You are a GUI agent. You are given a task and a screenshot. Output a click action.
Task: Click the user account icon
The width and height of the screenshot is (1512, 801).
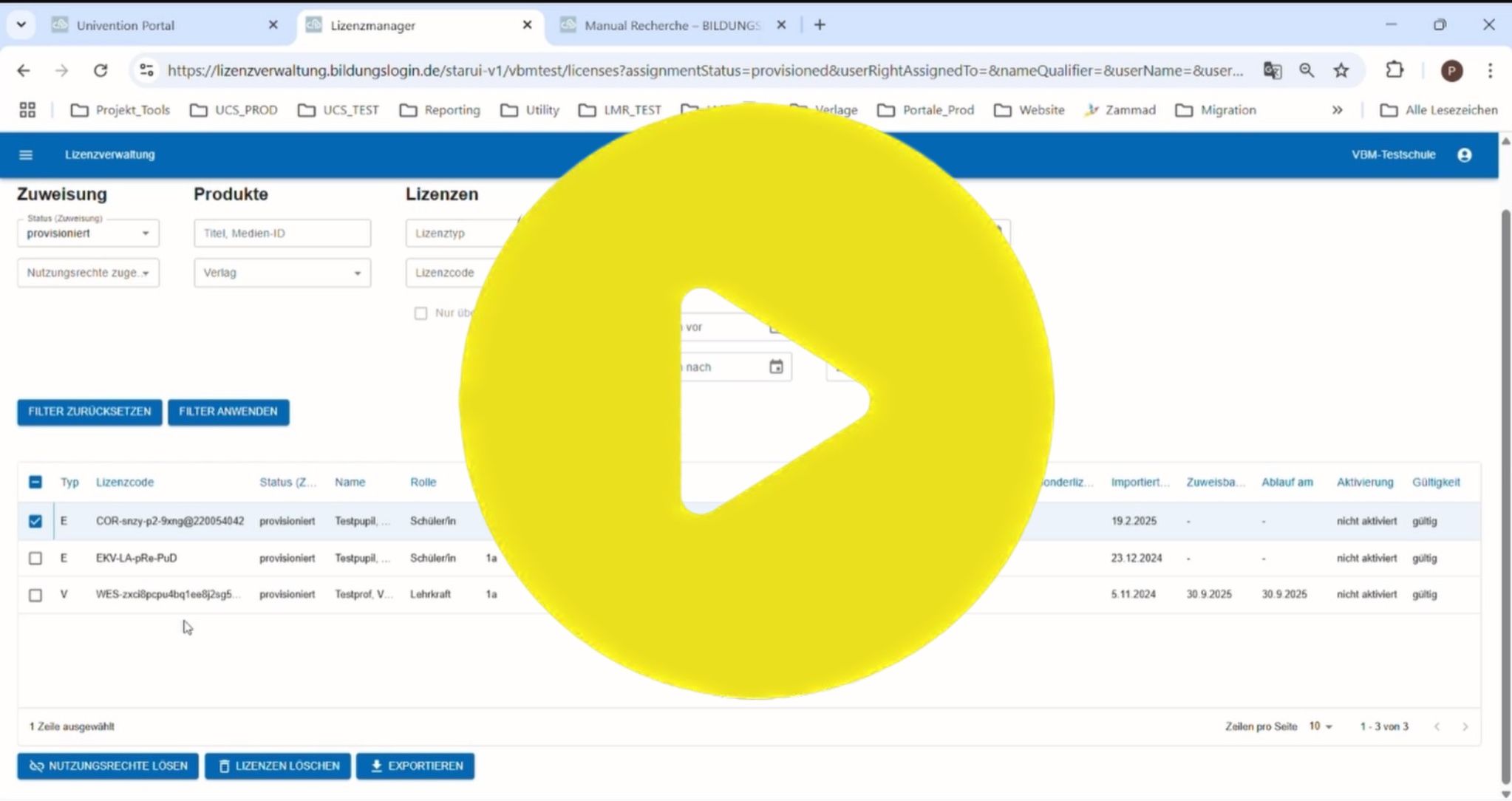[x=1464, y=154]
